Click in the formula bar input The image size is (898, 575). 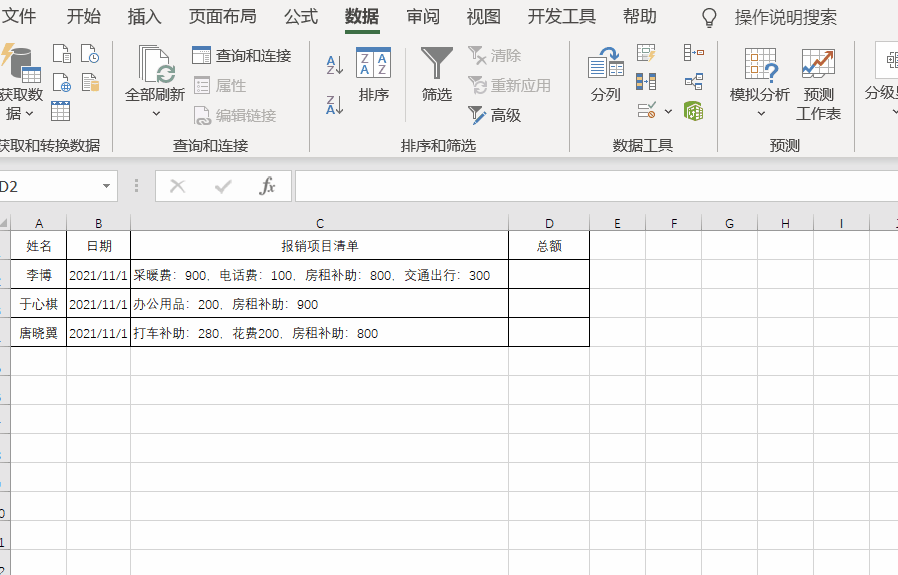click(x=596, y=186)
